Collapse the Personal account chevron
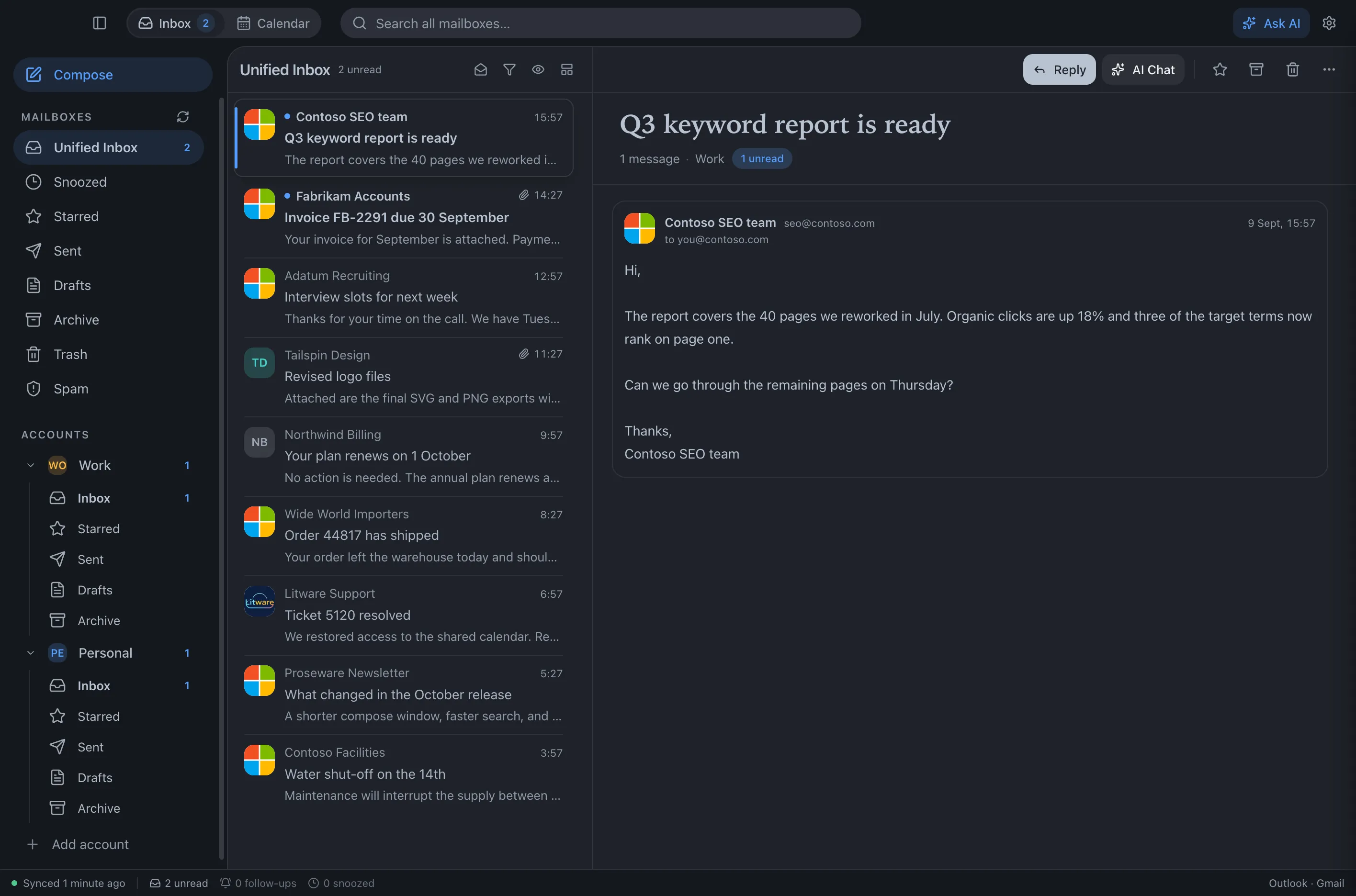 (x=31, y=652)
